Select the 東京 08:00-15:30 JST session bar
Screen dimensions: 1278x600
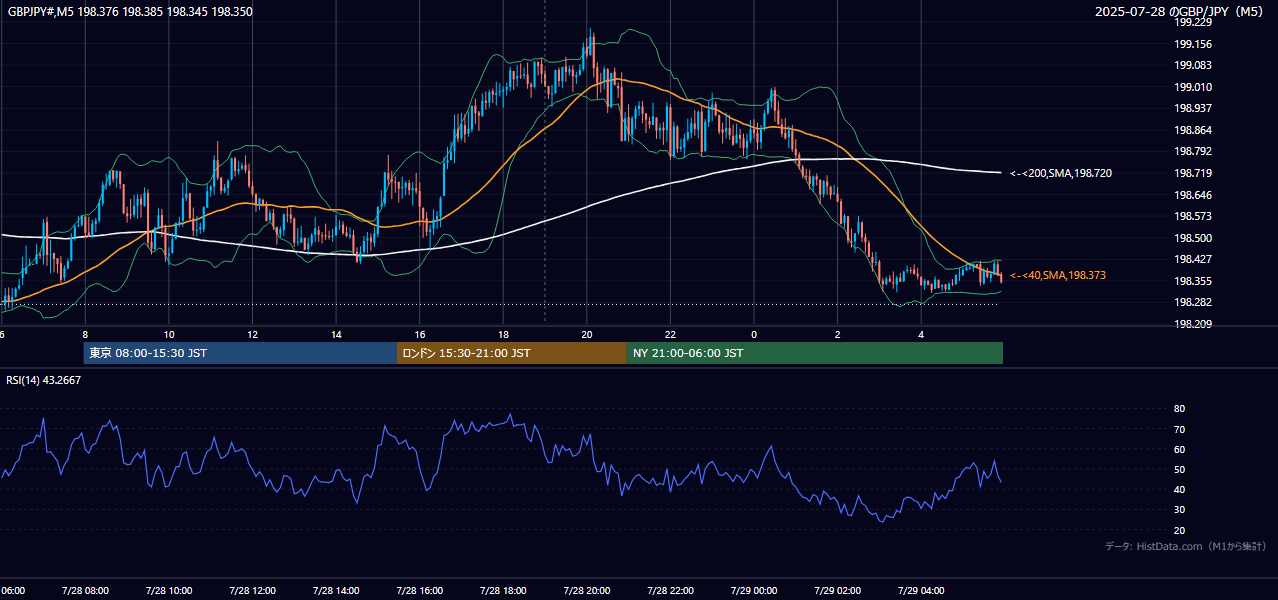[x=240, y=353]
